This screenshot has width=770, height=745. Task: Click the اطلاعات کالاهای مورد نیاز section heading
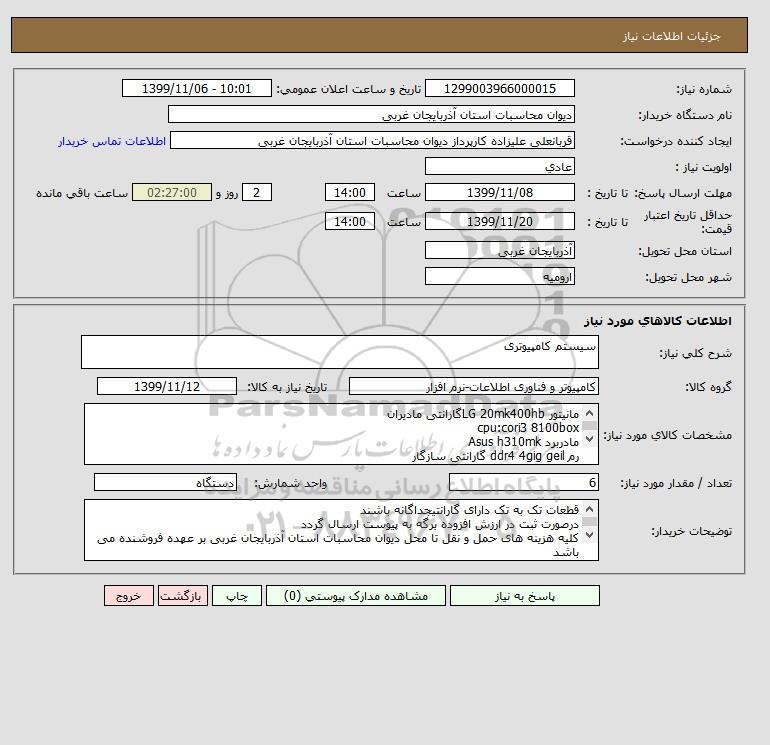tap(658, 321)
